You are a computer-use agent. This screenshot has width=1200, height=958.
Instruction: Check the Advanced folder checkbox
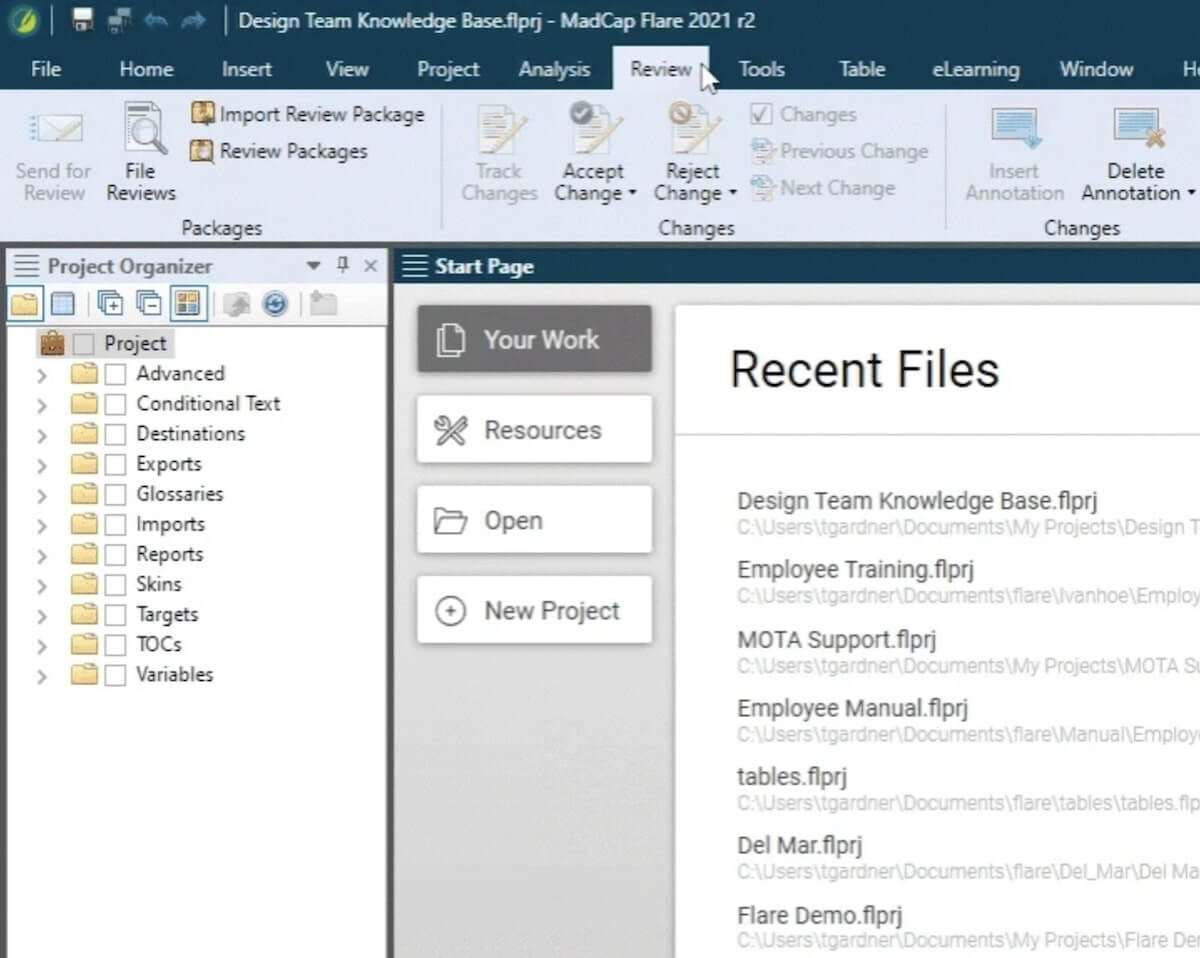(x=116, y=374)
